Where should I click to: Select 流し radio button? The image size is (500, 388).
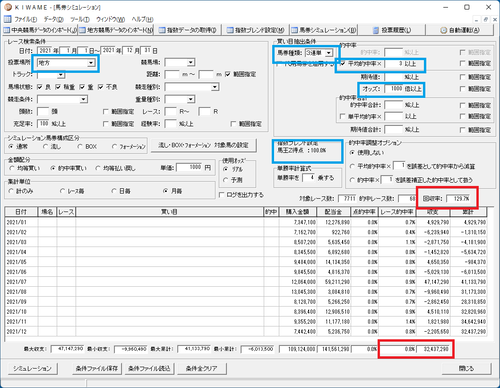45,147
